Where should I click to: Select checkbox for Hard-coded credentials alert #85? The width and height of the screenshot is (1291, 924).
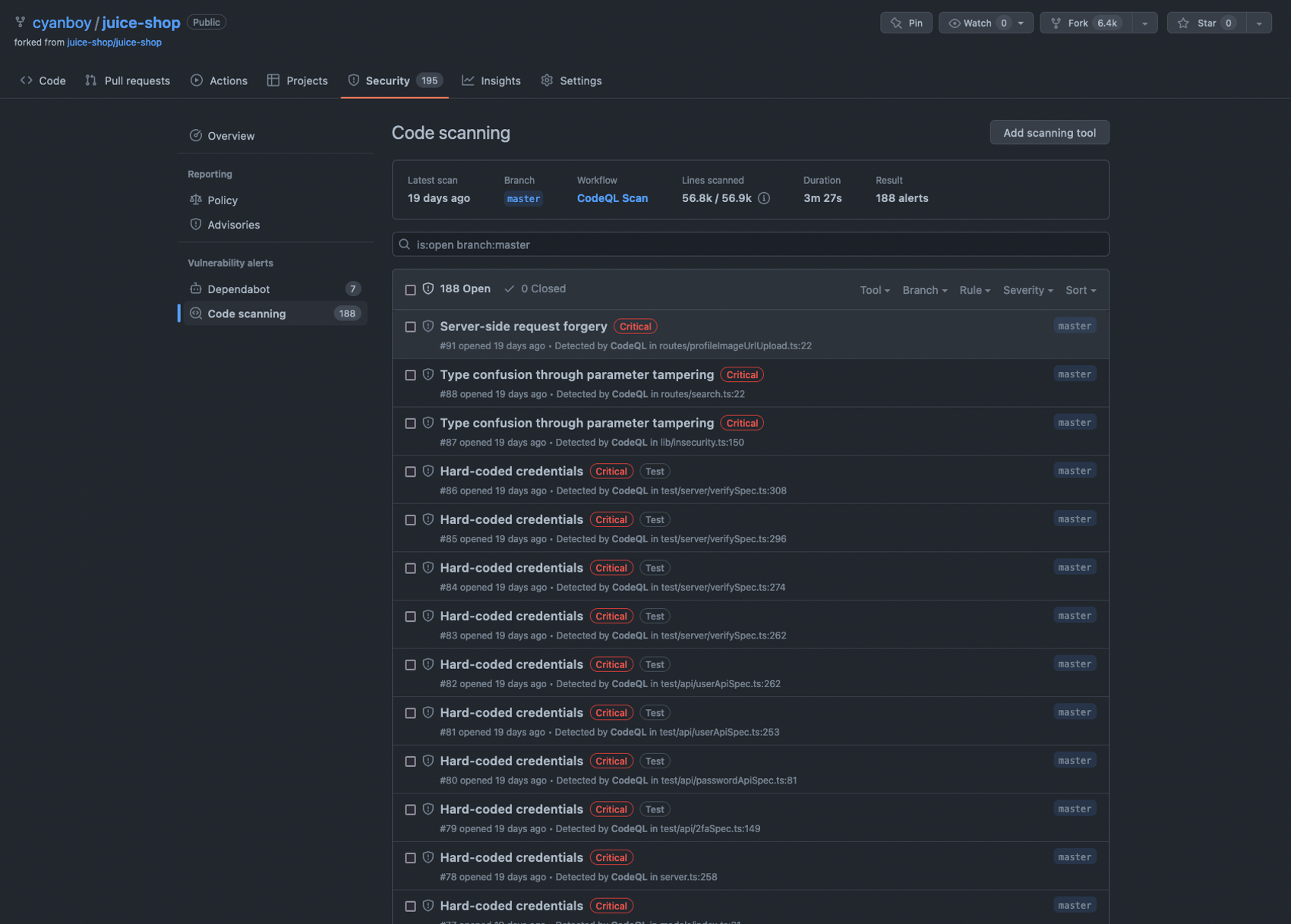(410, 520)
